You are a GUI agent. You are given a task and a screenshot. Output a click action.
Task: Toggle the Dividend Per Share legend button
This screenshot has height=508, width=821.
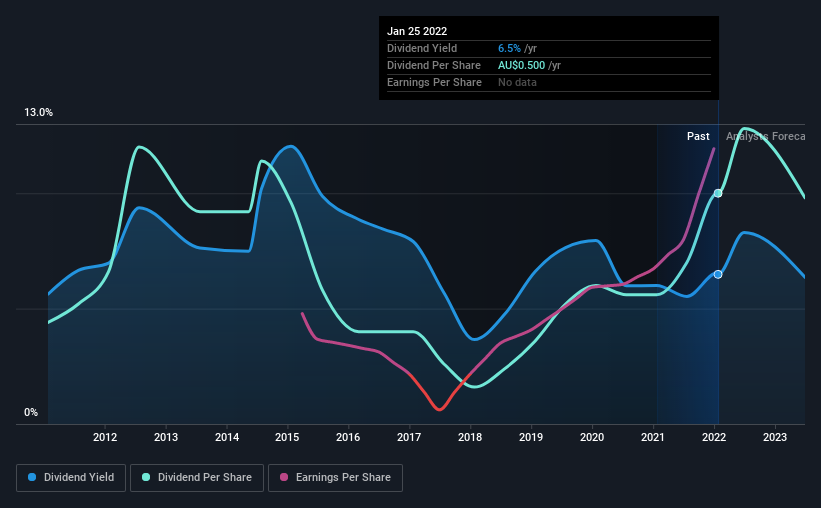(197, 478)
